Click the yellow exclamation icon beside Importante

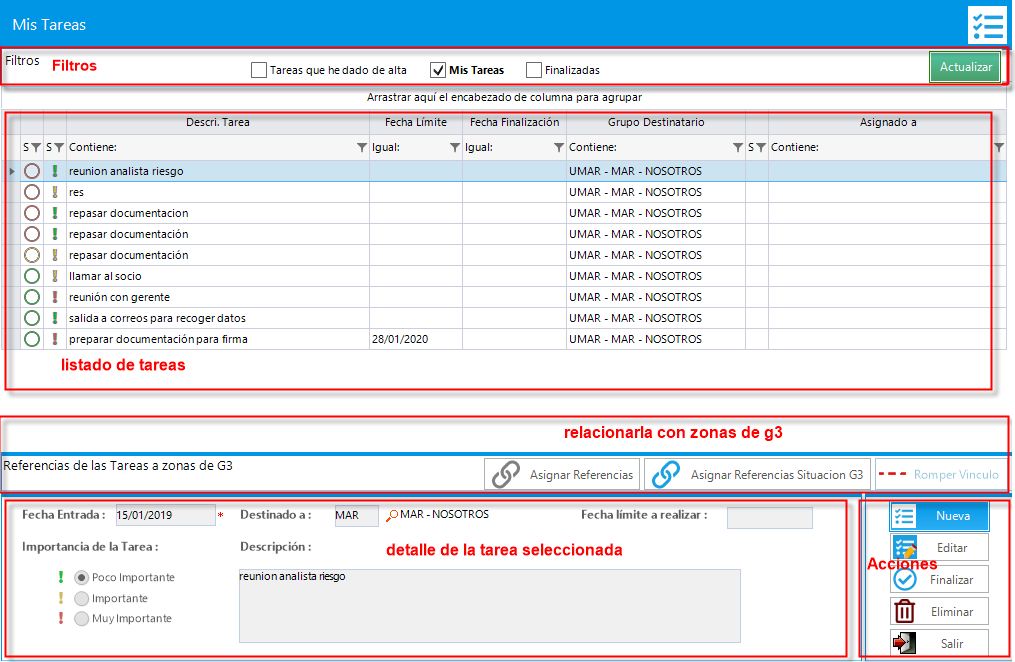tap(61, 598)
